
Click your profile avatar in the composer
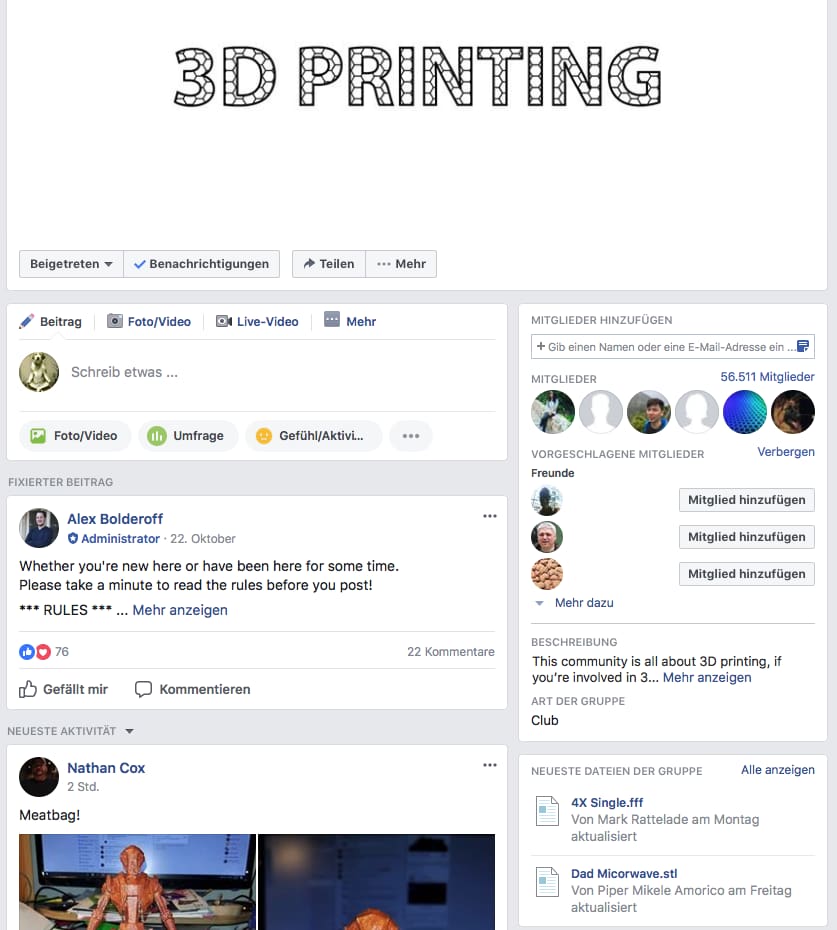tap(39, 372)
